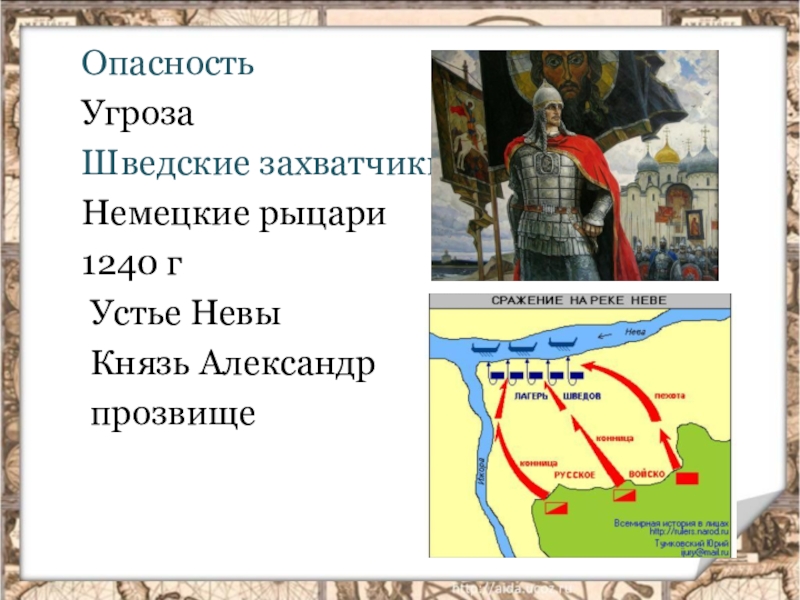Click the 'Тунковский Юрий' credit text
This screenshot has width=800, height=600.
pyautogui.click(x=692, y=543)
